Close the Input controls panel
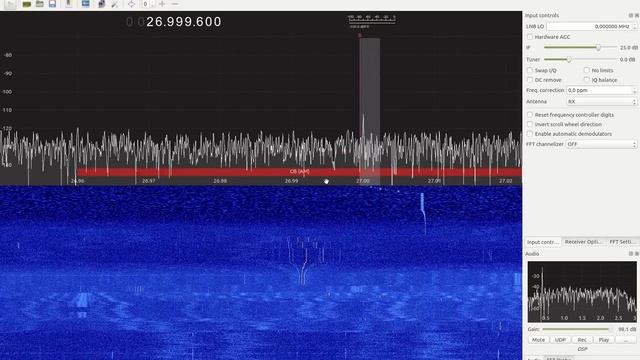 click(637, 15)
